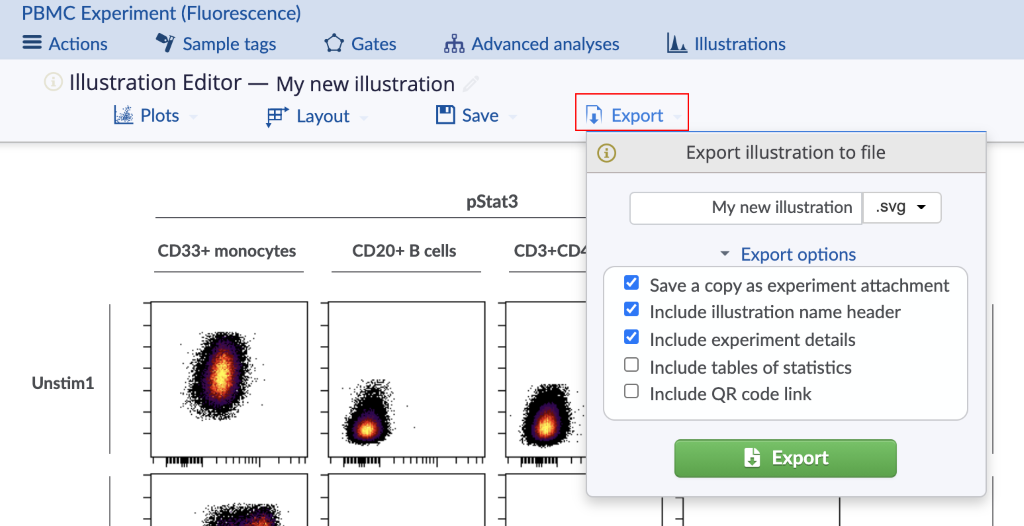This screenshot has width=1024, height=526.
Task: Click the pentagon Gates icon
Action: click(x=334, y=44)
